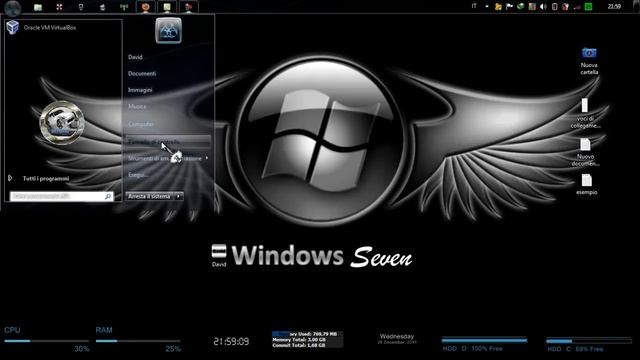Click the HDD C: free space bar
Viewport: 640px width, 360px height.
point(589,340)
